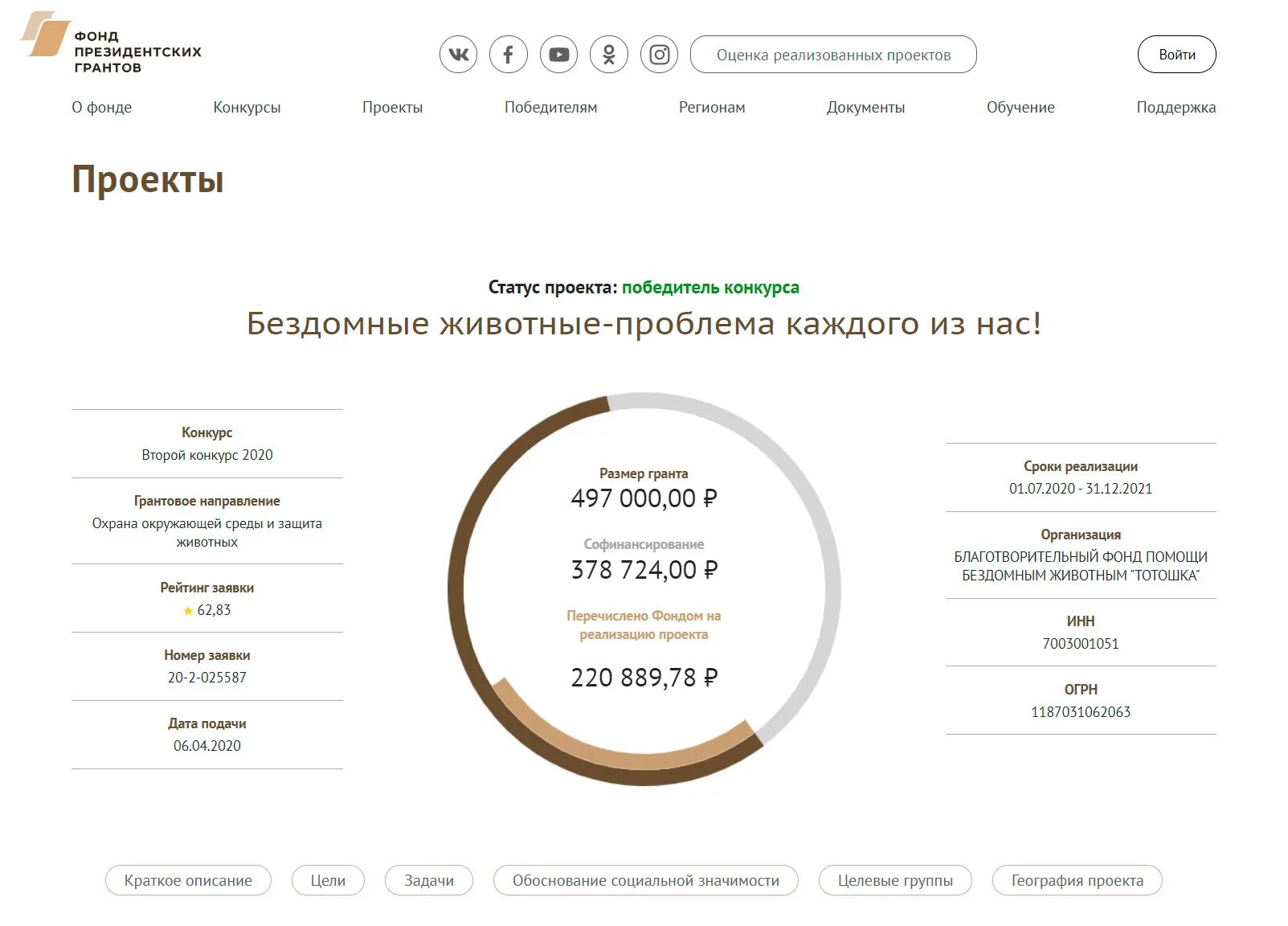Go to the Проекты menu item
Image resolution: width=1288 pixels, height=926 pixels.
point(392,107)
